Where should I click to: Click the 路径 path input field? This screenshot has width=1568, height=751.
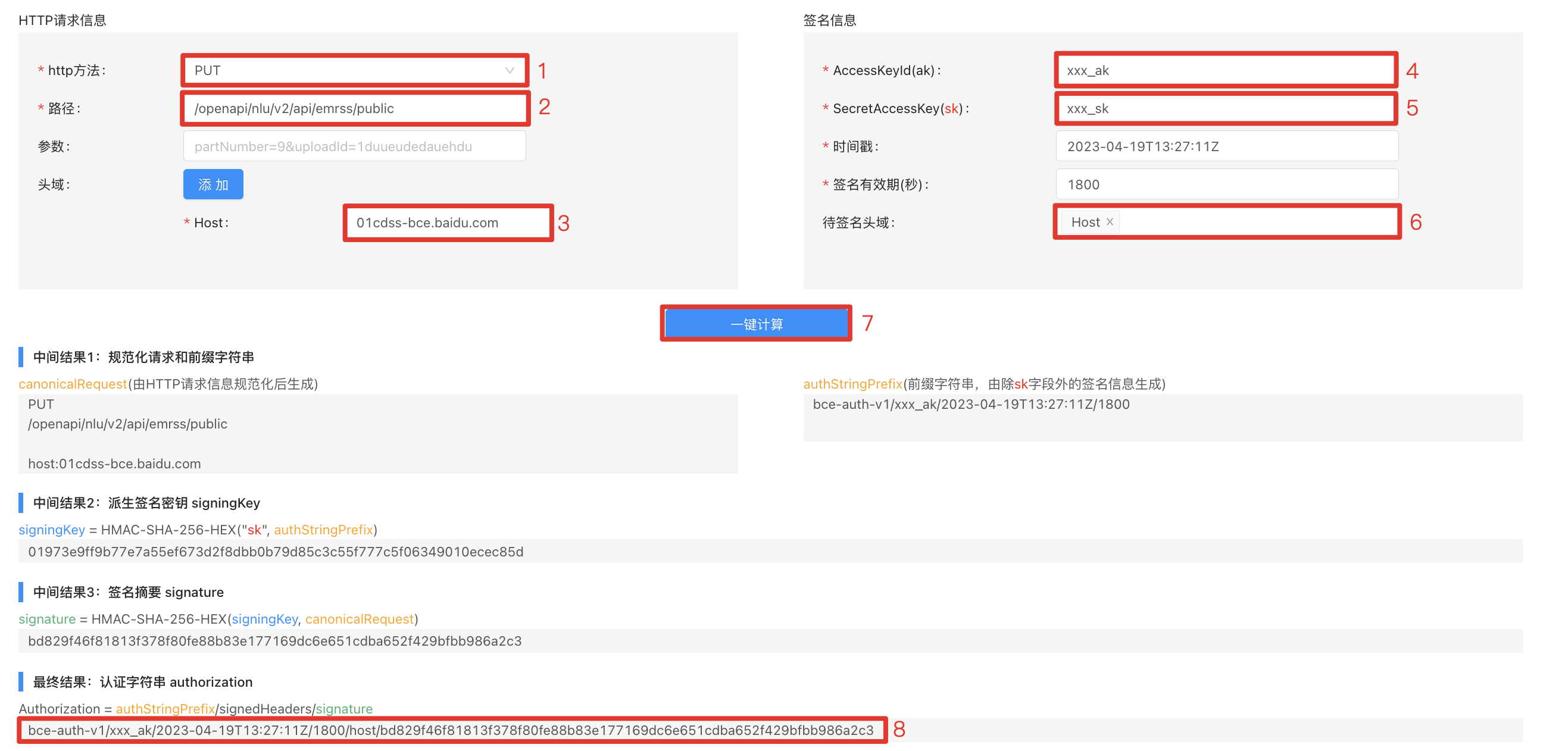click(x=354, y=108)
